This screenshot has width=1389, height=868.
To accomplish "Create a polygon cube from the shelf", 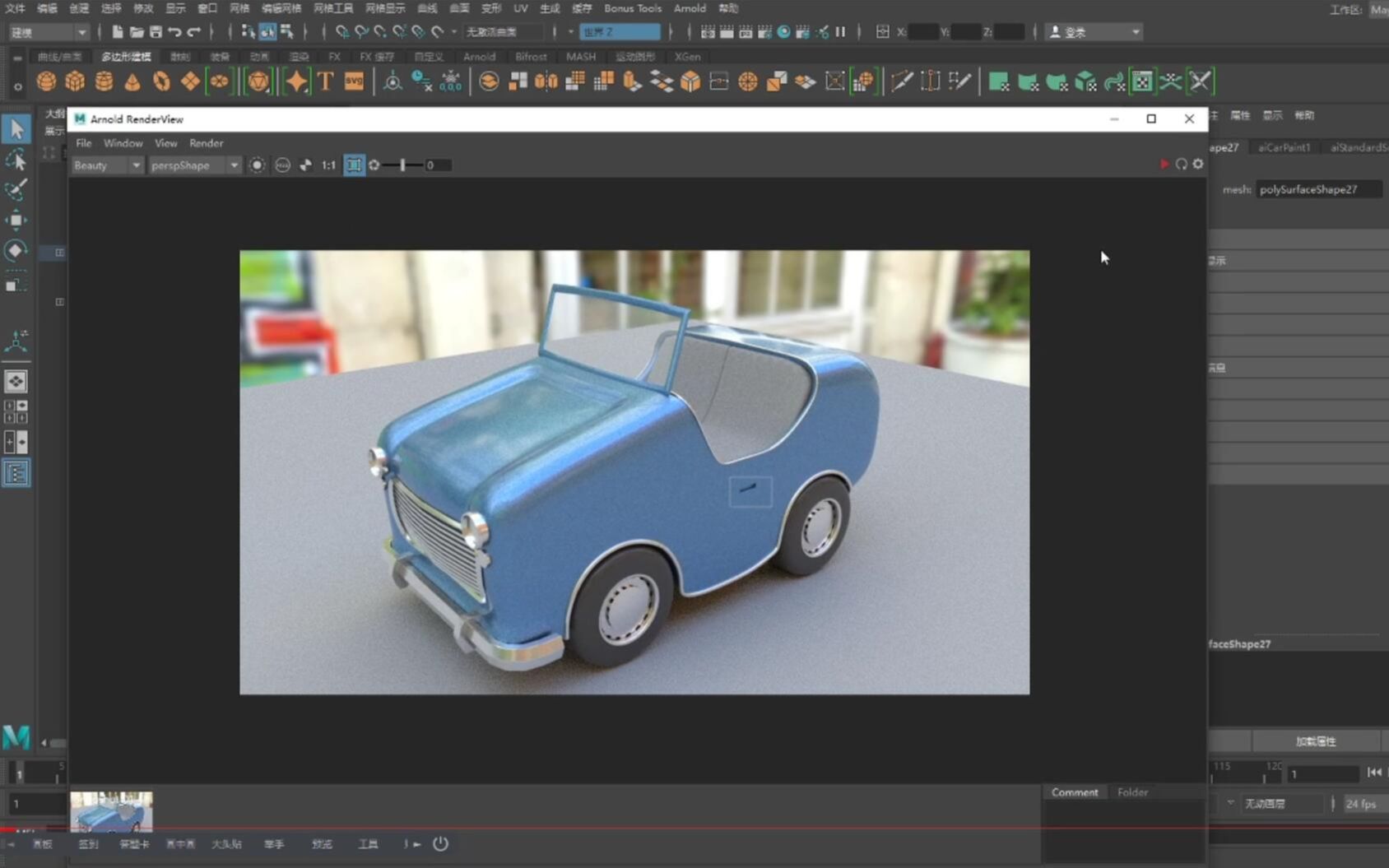I will coord(75,81).
